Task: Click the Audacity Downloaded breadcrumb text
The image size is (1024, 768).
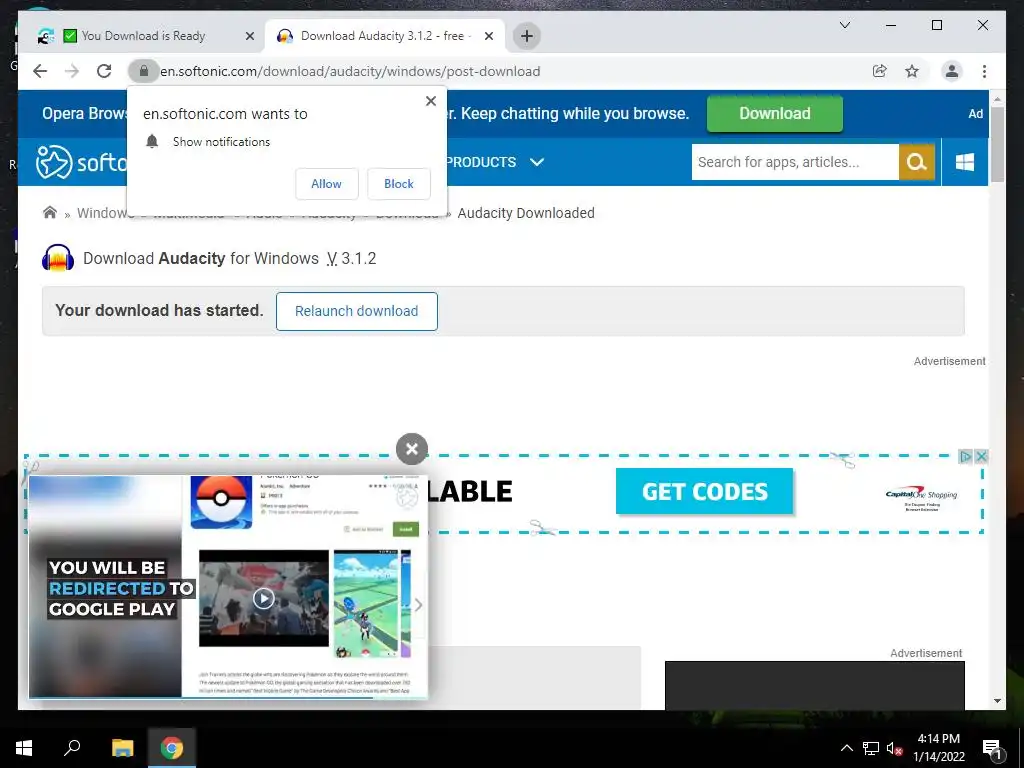Action: tap(526, 213)
